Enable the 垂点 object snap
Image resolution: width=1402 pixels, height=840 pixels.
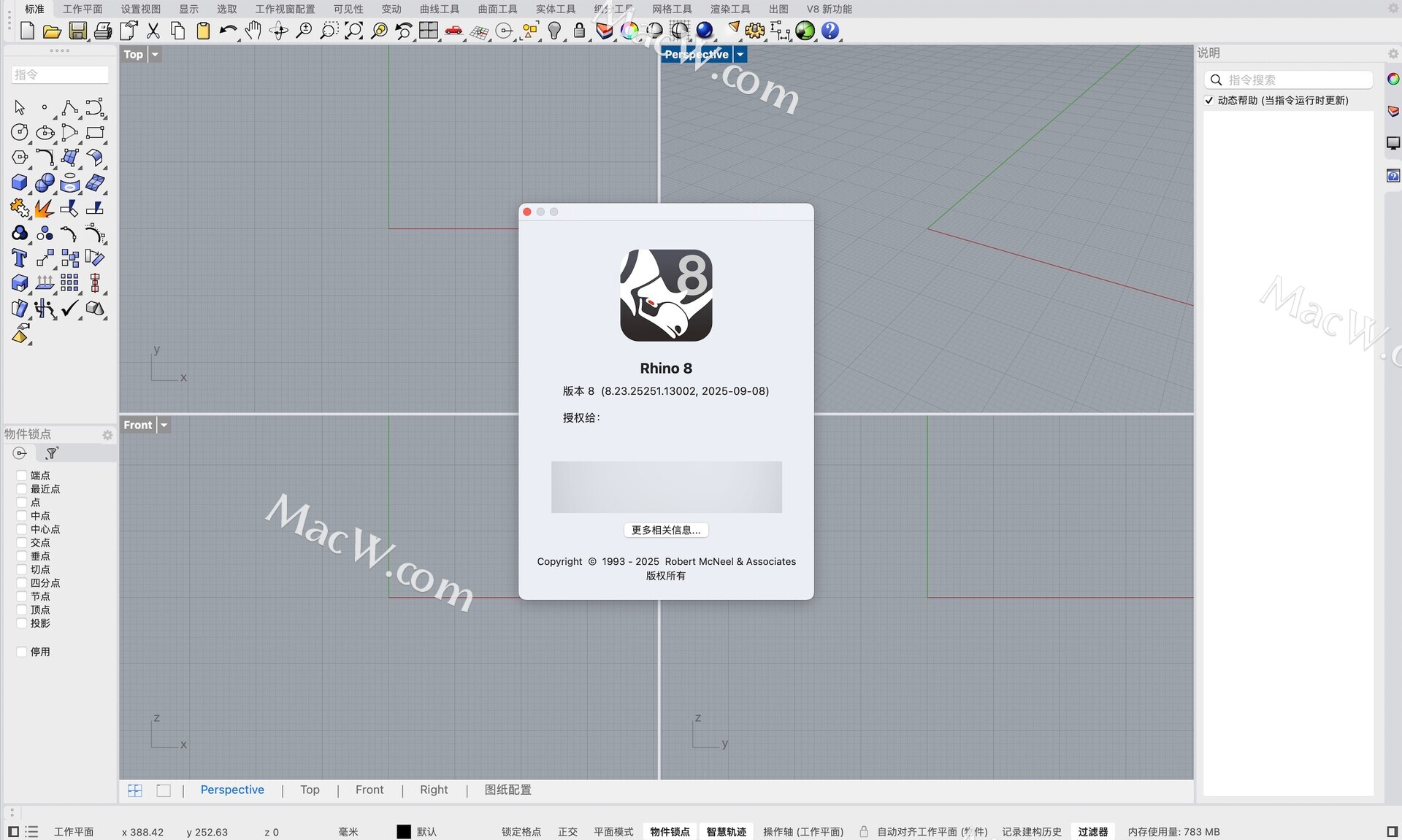pyautogui.click(x=22, y=556)
